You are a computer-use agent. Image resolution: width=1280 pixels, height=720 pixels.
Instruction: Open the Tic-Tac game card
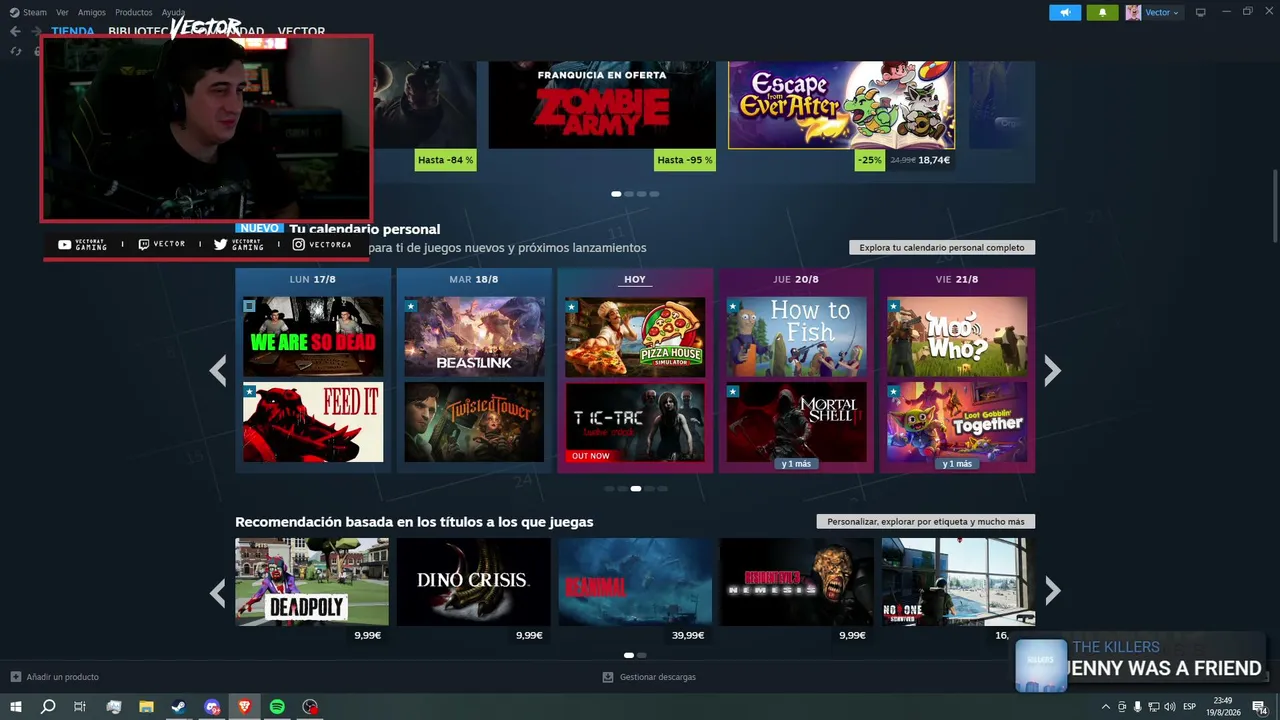tap(635, 422)
